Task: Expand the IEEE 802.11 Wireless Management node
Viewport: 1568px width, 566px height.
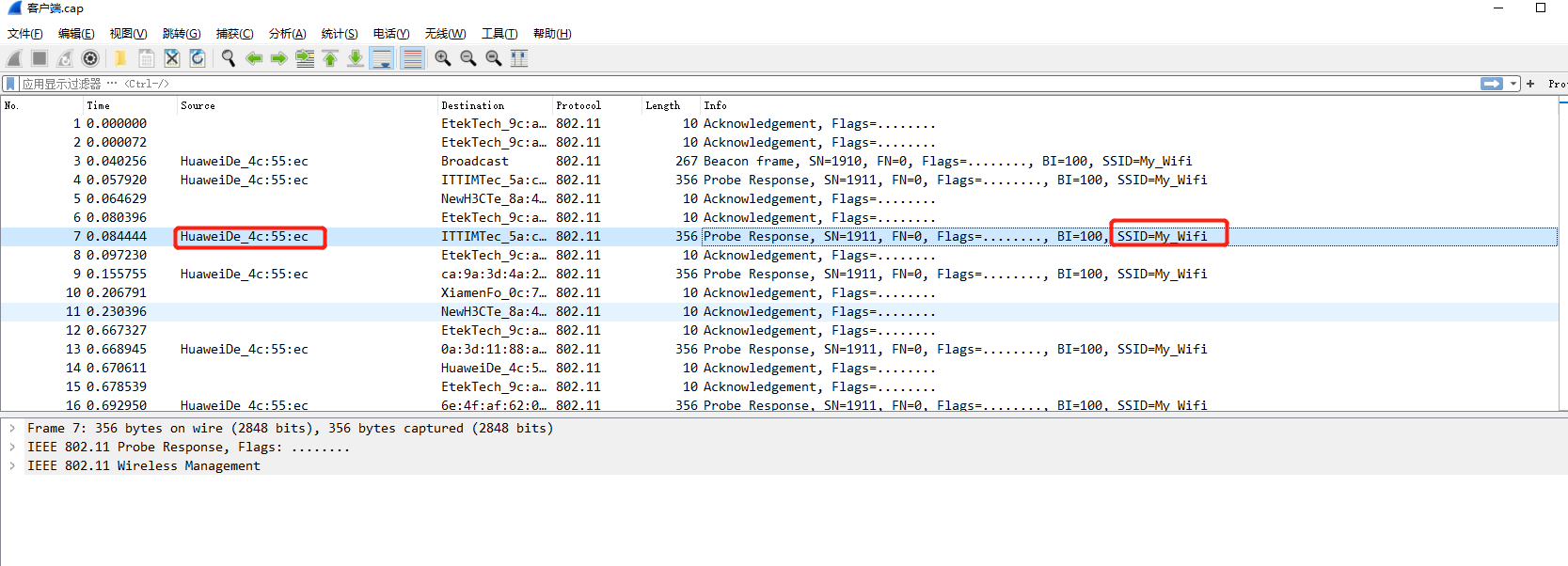Action: pos(12,466)
